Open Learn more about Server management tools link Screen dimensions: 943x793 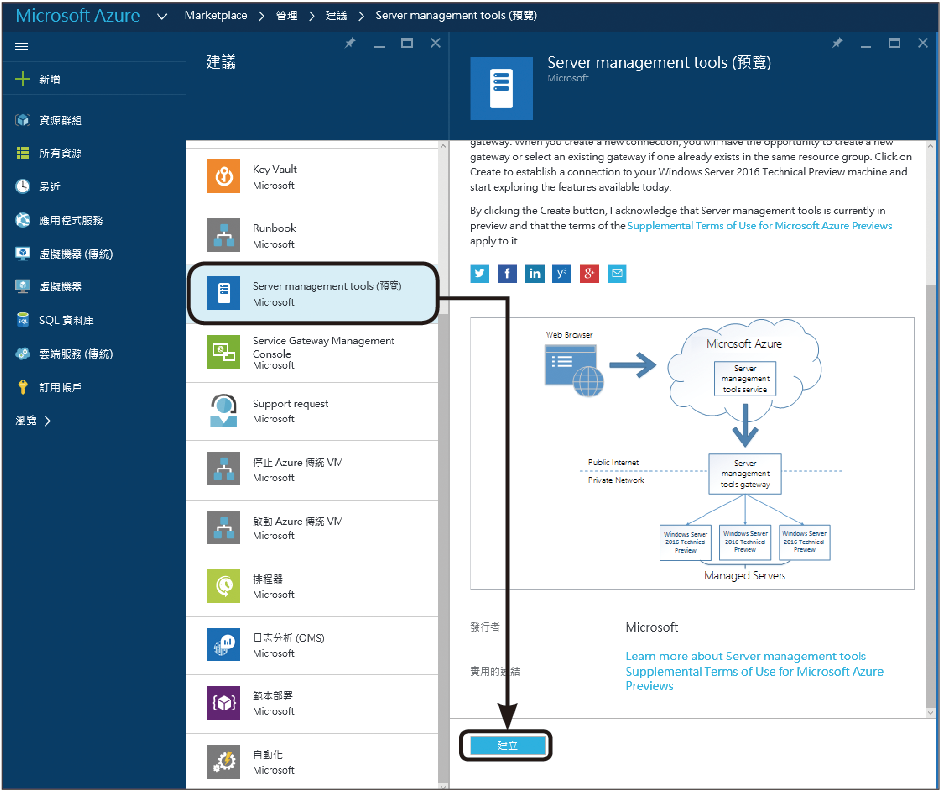pos(746,656)
